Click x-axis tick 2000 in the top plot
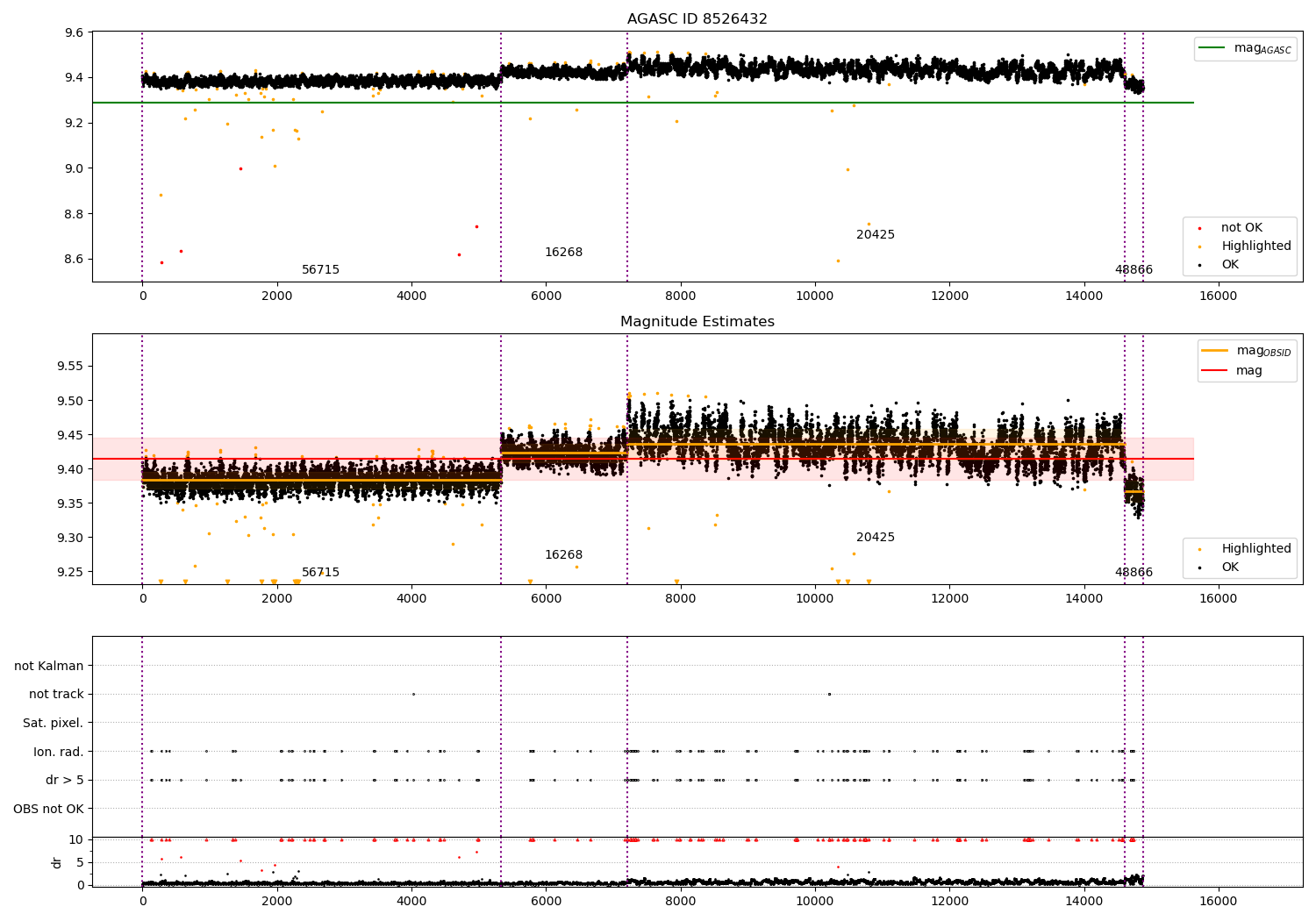This screenshot has height=921, width=1316. pyautogui.click(x=277, y=296)
